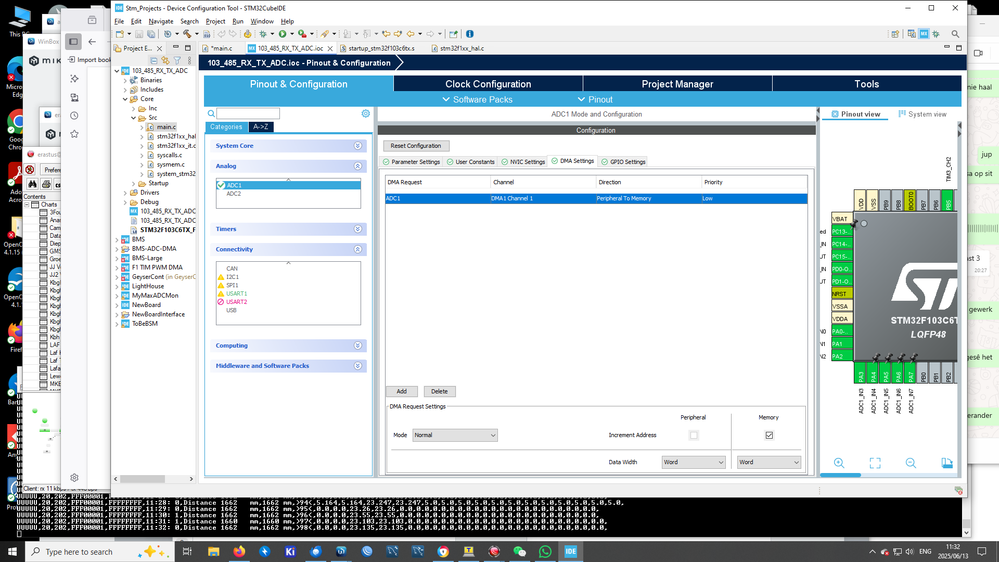Select the BMS-ADC-DMA project in the tree

pyautogui.click(x=154, y=249)
